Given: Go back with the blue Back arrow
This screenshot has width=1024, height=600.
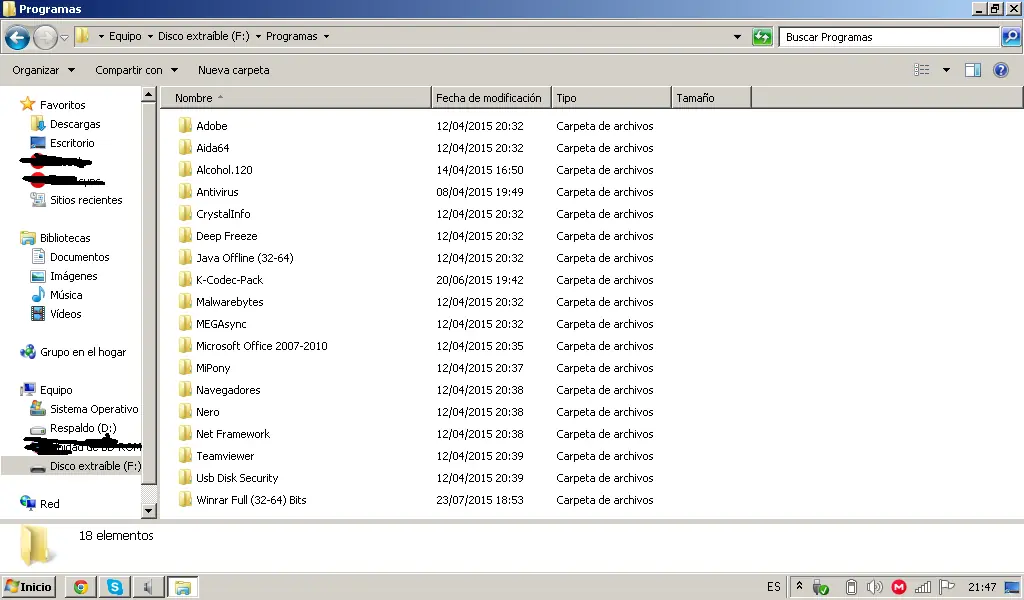Looking at the screenshot, I should tap(17, 37).
